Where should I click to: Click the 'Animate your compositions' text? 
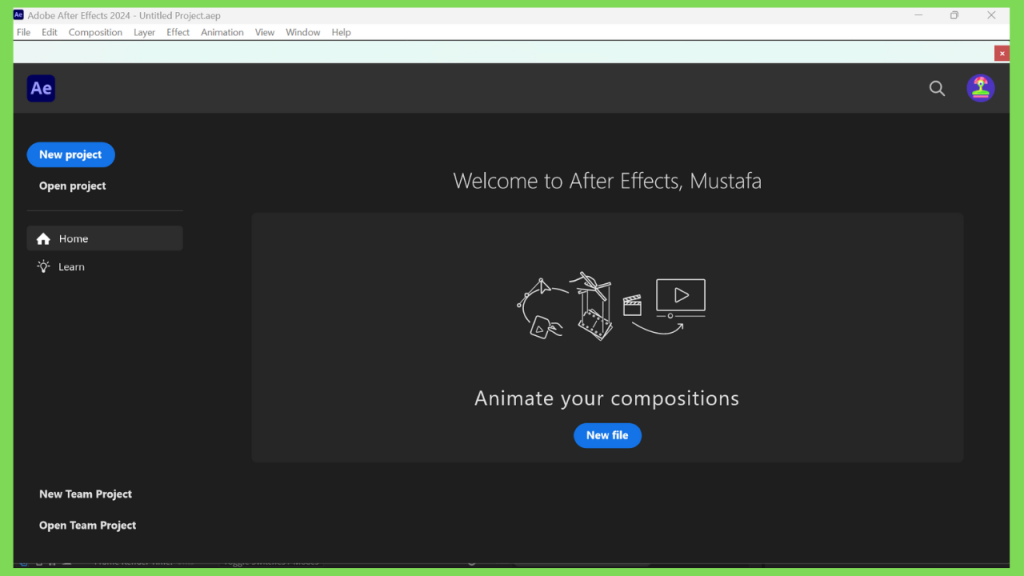607,398
